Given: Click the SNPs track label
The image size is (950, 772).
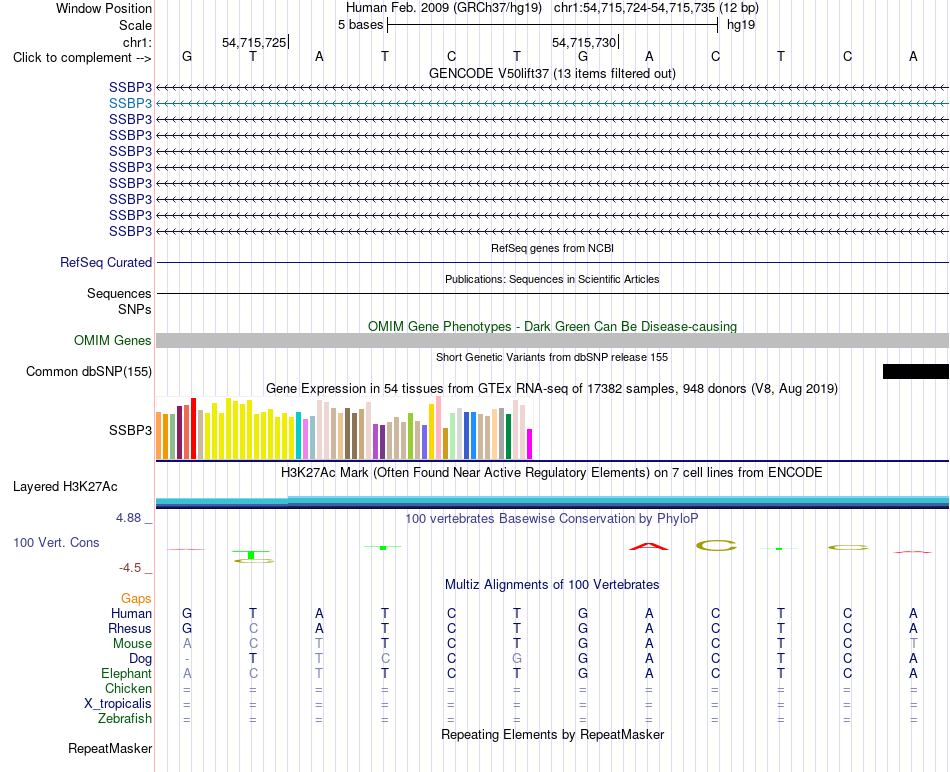Looking at the screenshot, I should coord(135,309).
